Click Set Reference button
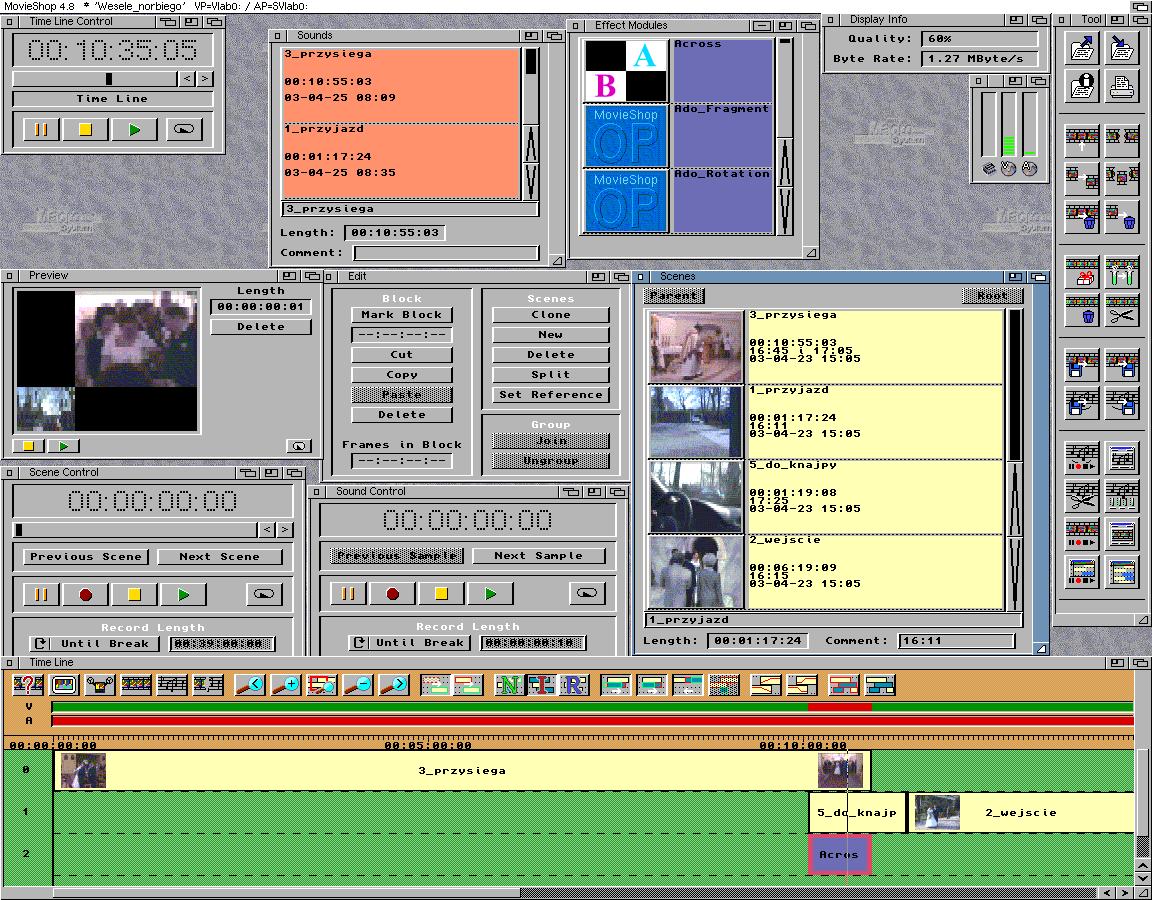This screenshot has height=900, width=1152. coord(550,395)
